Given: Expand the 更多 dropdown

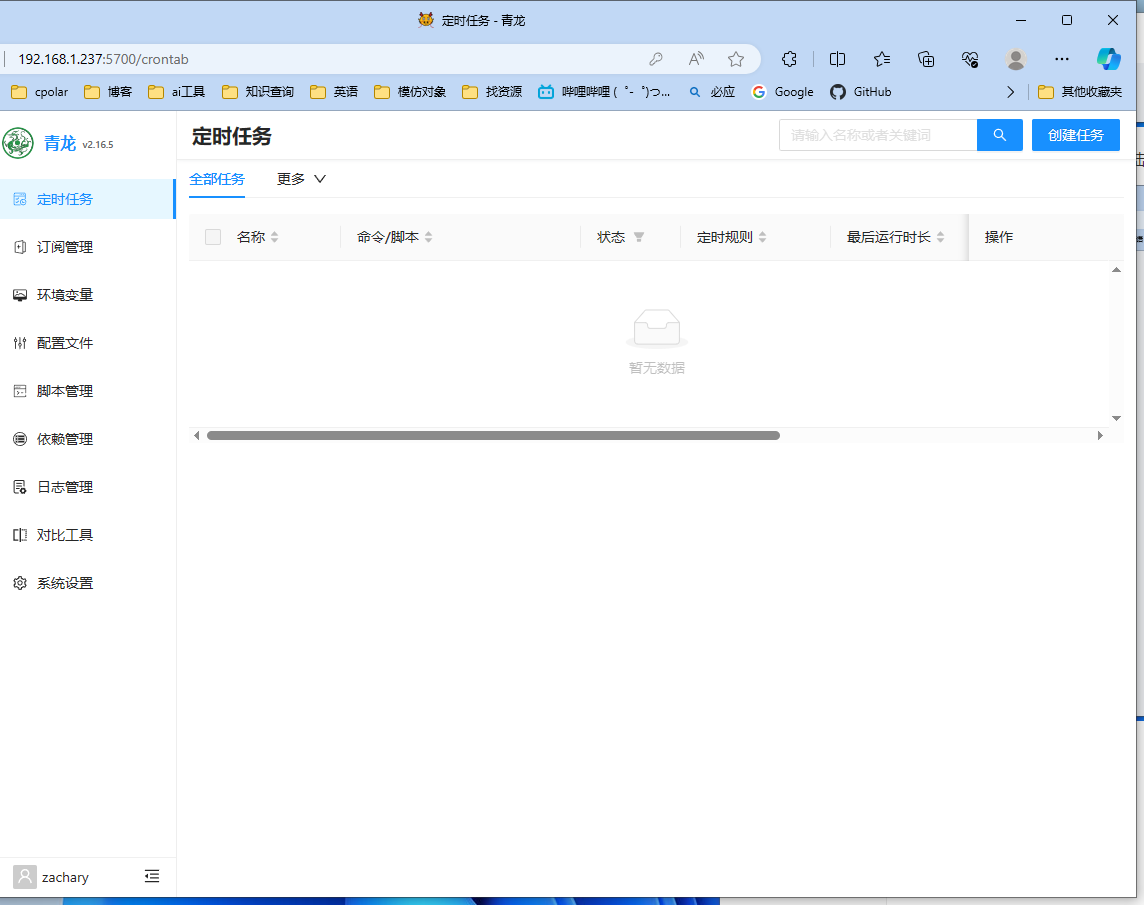Looking at the screenshot, I should (301, 180).
